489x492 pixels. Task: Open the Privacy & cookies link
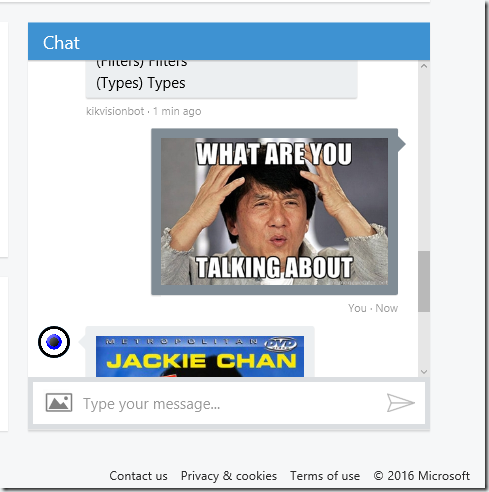click(x=229, y=476)
